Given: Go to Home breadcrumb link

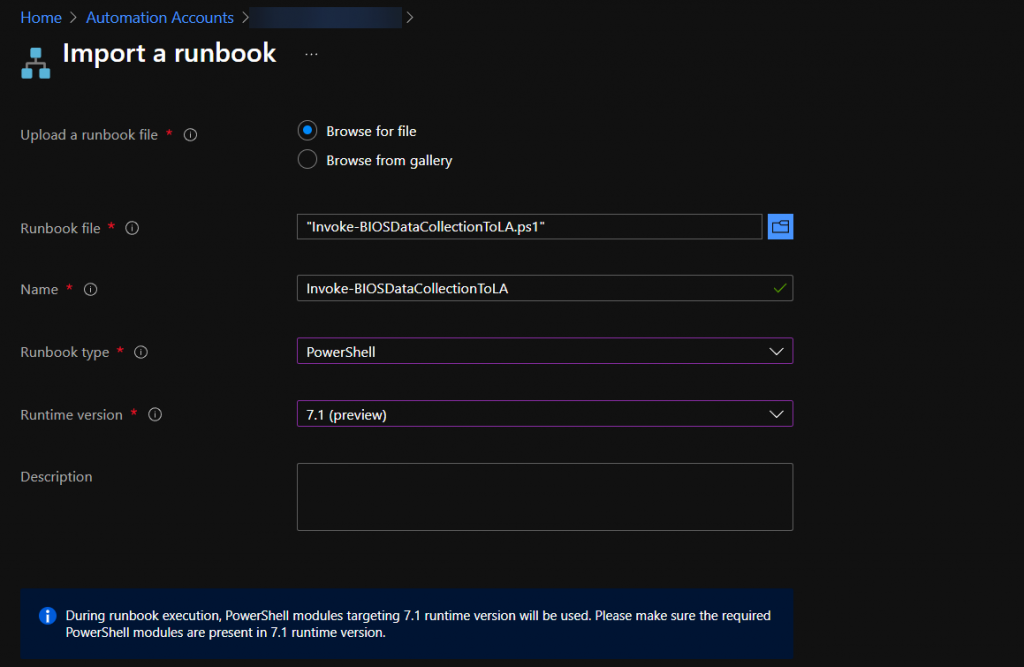Looking at the screenshot, I should (41, 18).
